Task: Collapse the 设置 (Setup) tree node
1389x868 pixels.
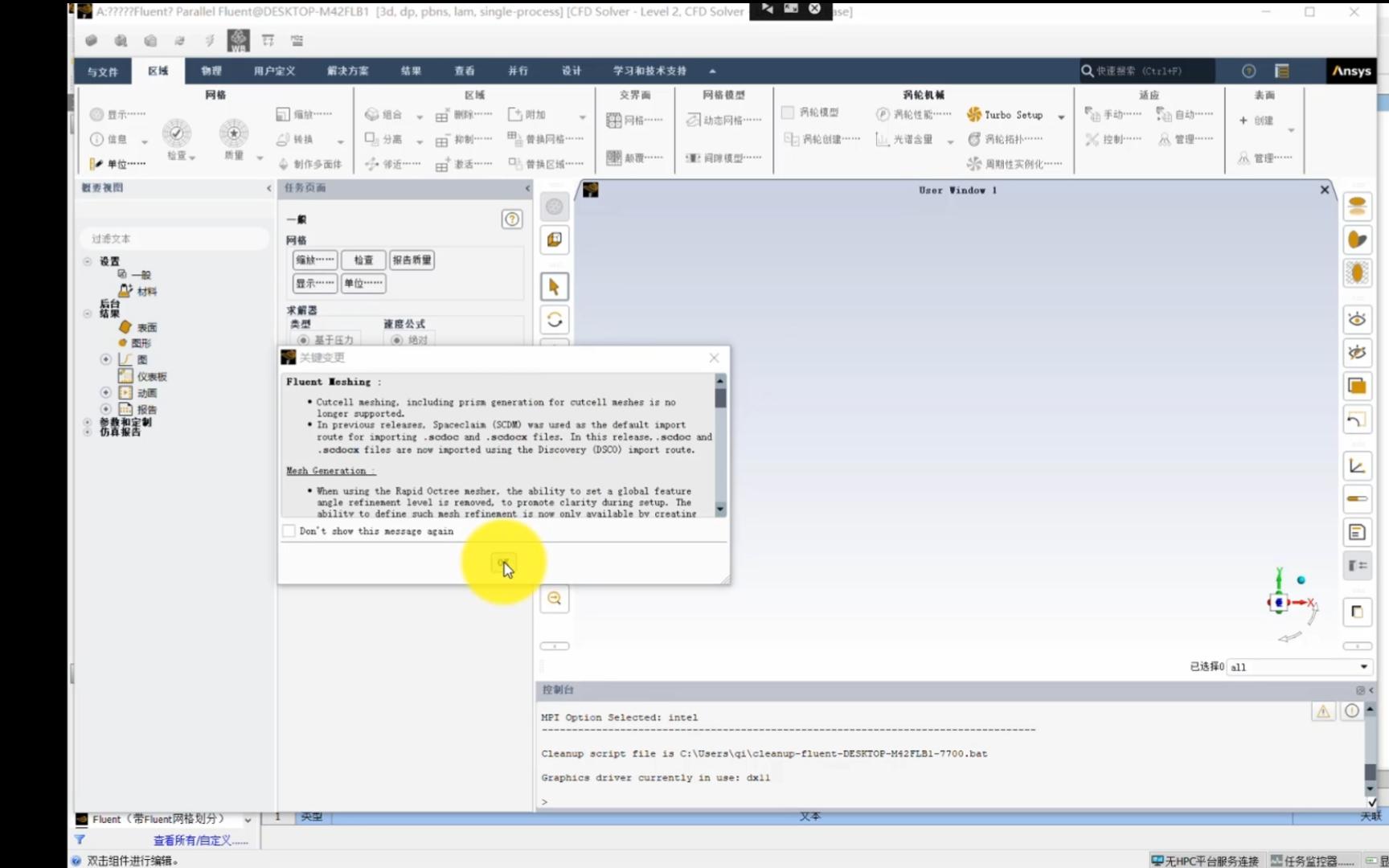Action: pos(88,261)
